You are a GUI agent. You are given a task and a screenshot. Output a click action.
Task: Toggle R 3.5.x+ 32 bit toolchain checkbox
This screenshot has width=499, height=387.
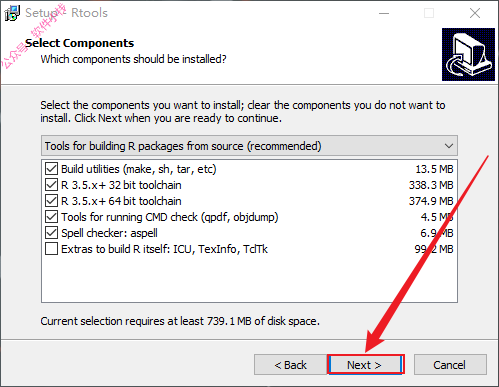51,185
